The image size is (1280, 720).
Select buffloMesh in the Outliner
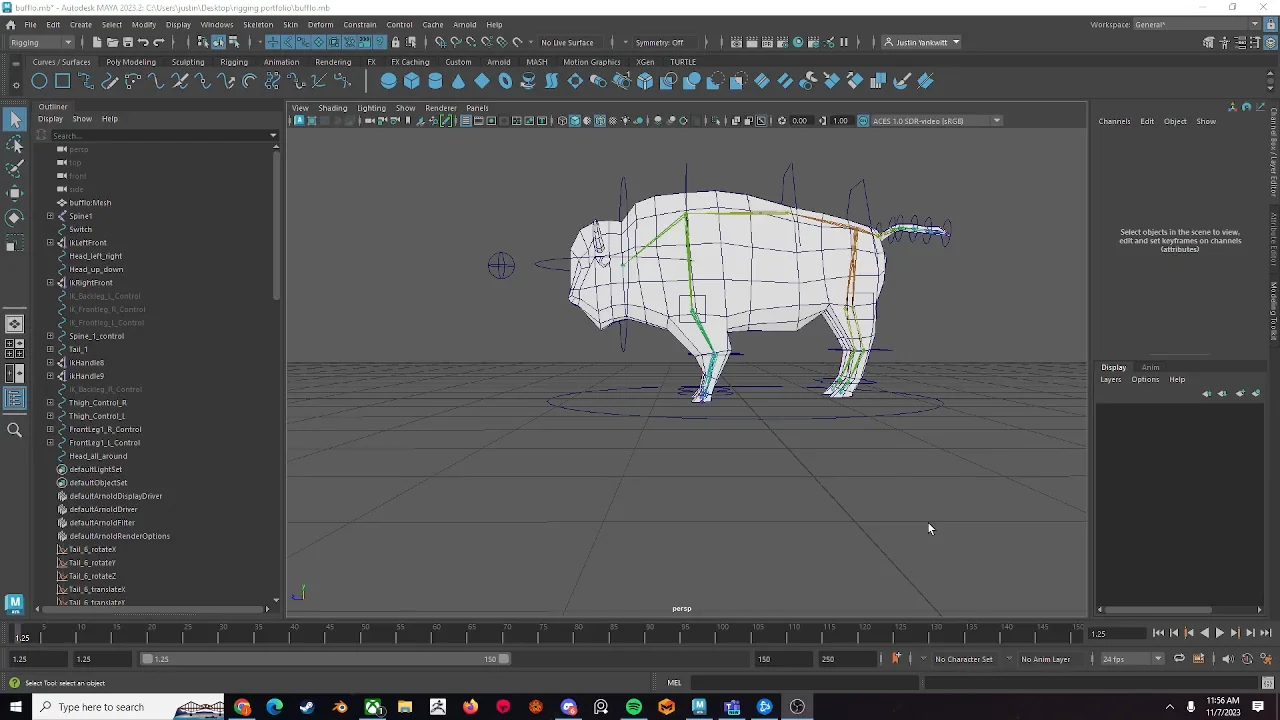tap(90, 203)
